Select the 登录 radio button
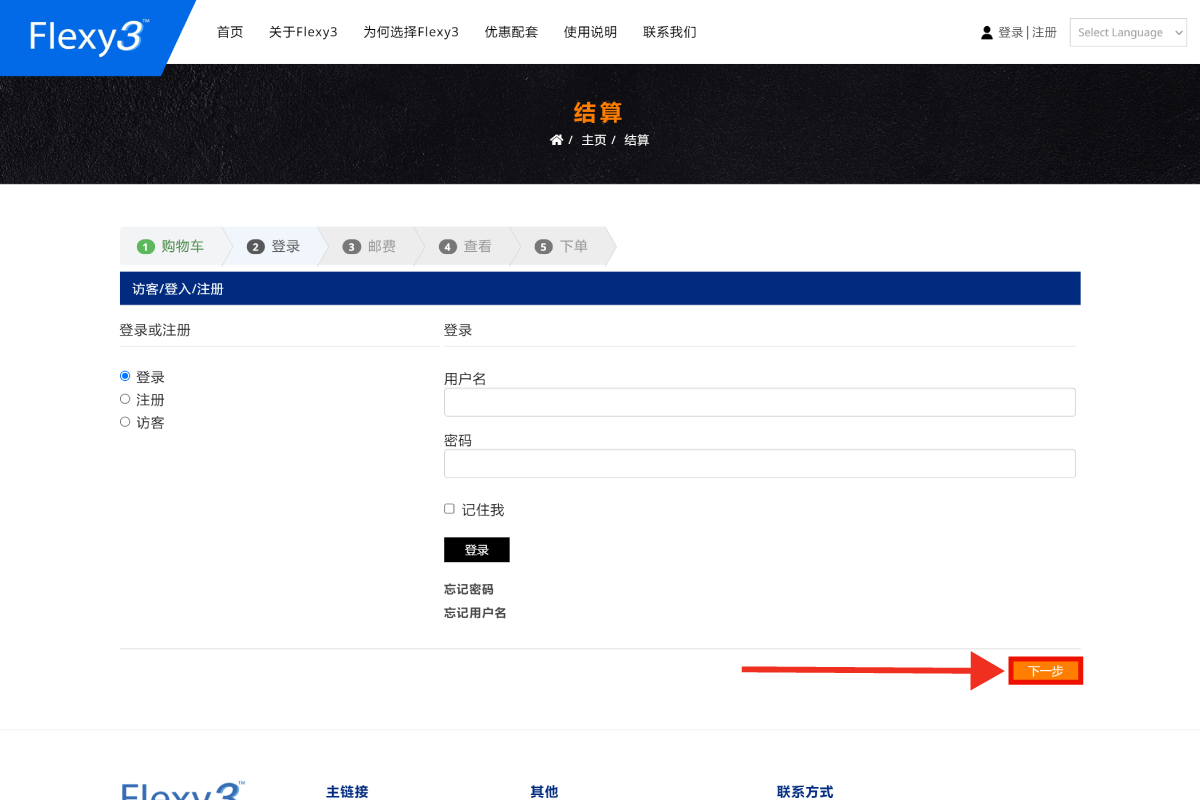This screenshot has height=800, width=1200. click(x=125, y=376)
